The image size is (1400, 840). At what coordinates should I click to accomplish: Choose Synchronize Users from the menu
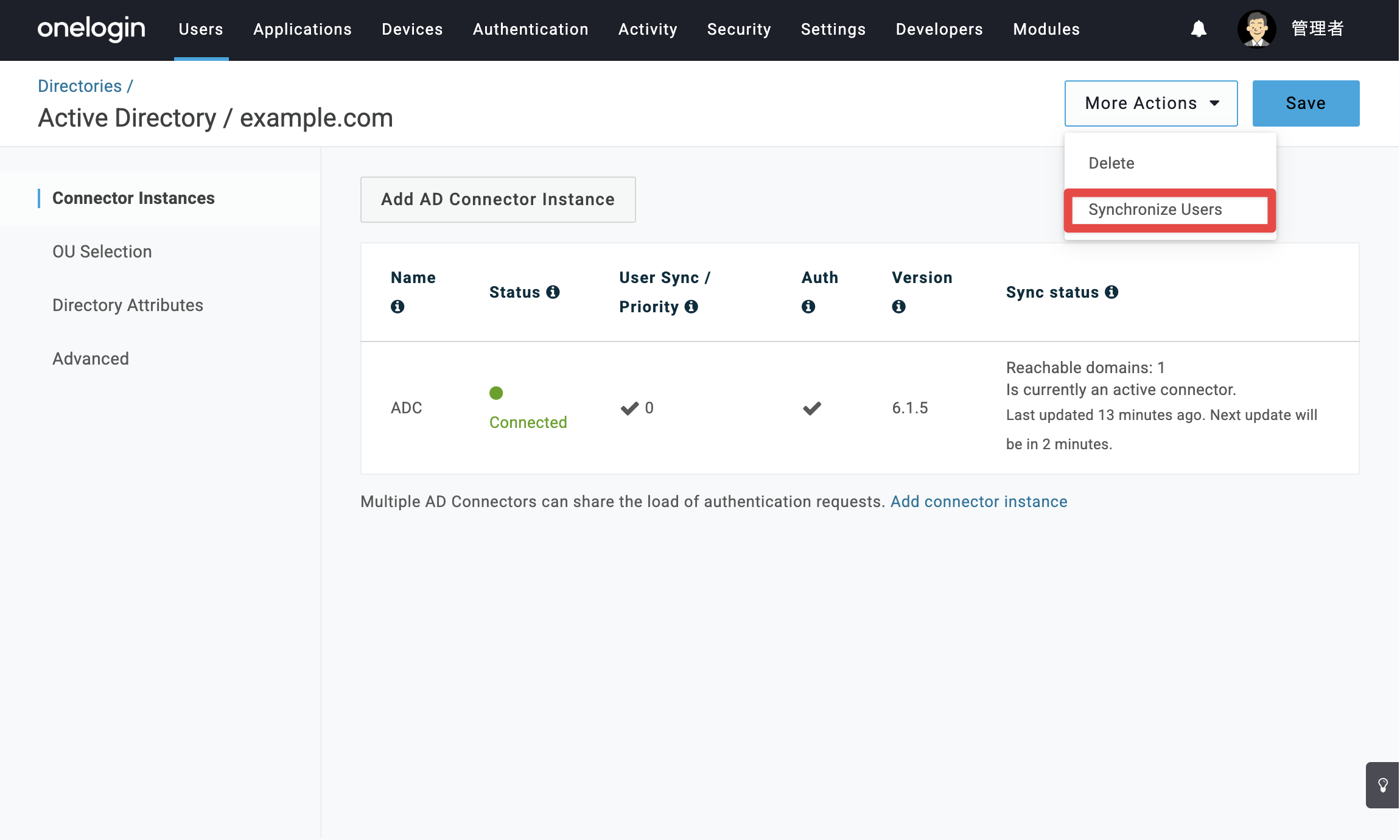tap(1170, 210)
